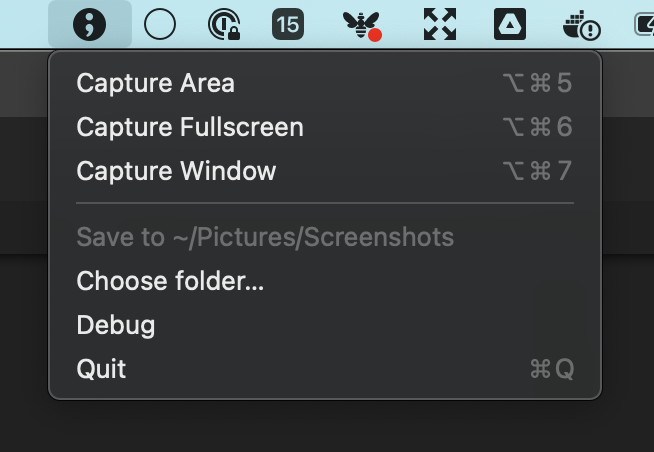The width and height of the screenshot is (654, 452).
Task: Dismiss menu by clicking dark area below it
Action: (x=325, y=427)
